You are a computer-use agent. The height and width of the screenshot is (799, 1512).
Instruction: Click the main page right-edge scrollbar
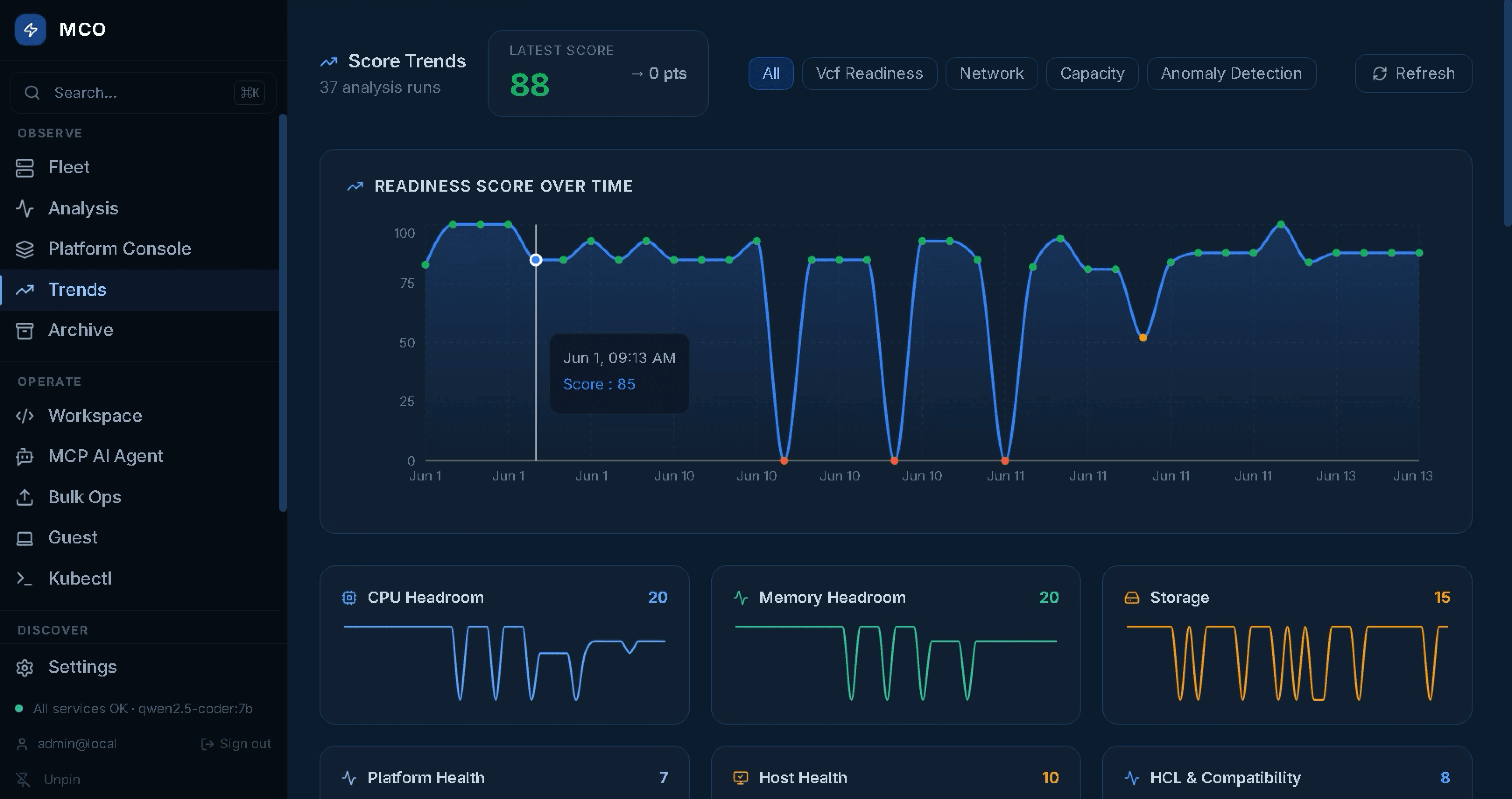[x=1508, y=112]
